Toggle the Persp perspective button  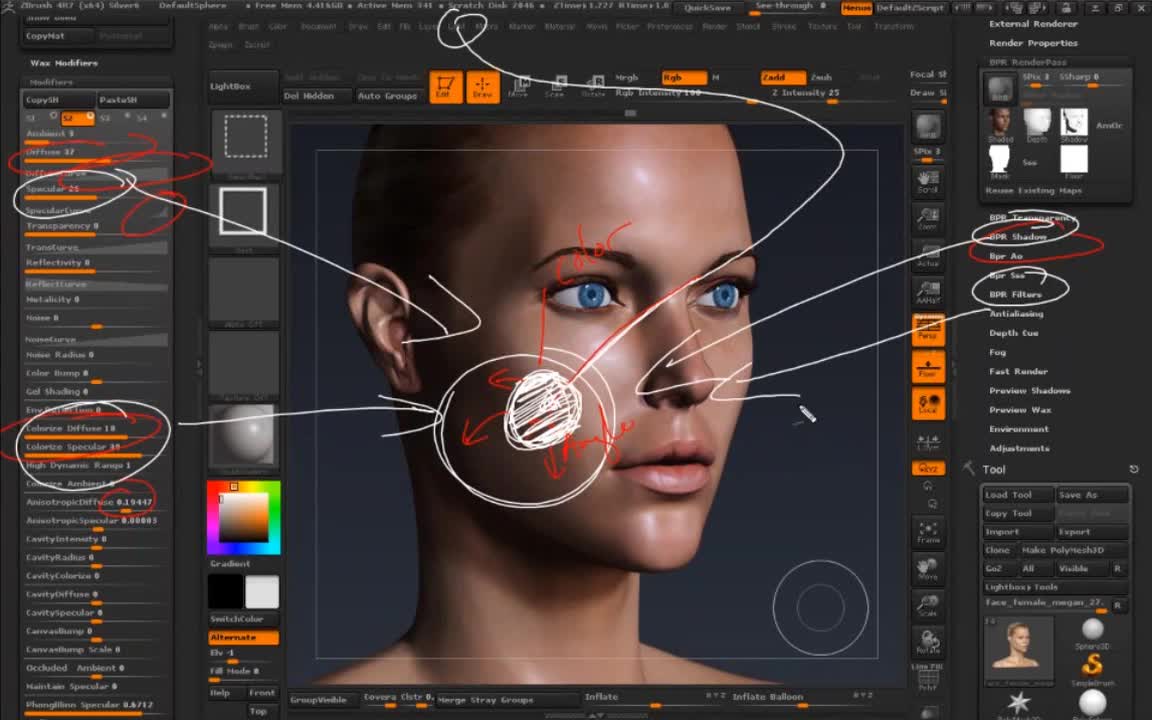(x=928, y=329)
